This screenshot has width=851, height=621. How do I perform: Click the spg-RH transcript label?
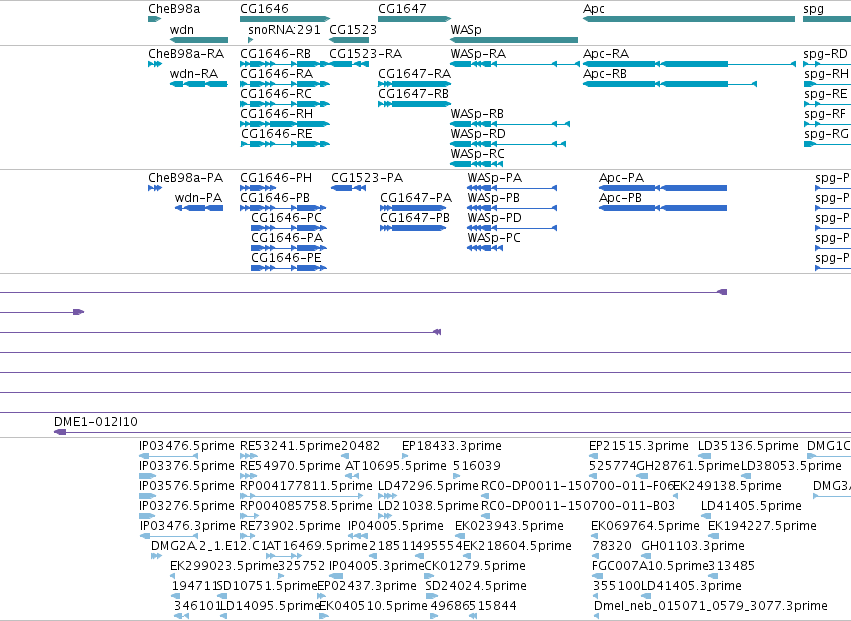pyautogui.click(x=826, y=74)
